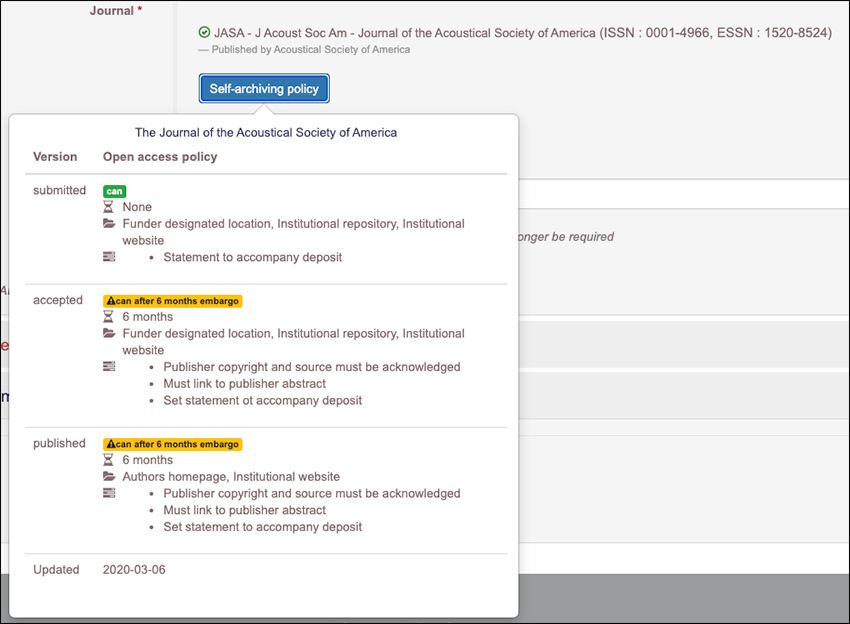The width and height of the screenshot is (850, 624).
Task: Click the Self-archiving policy button
Action: click(264, 88)
